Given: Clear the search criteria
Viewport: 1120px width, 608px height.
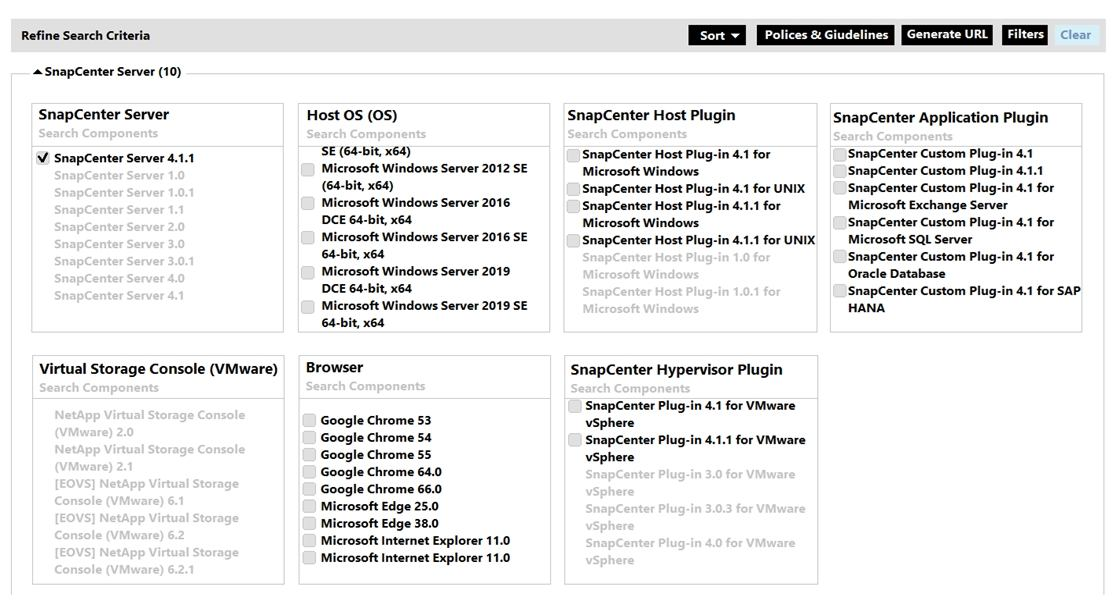Looking at the screenshot, I should 1075,35.
